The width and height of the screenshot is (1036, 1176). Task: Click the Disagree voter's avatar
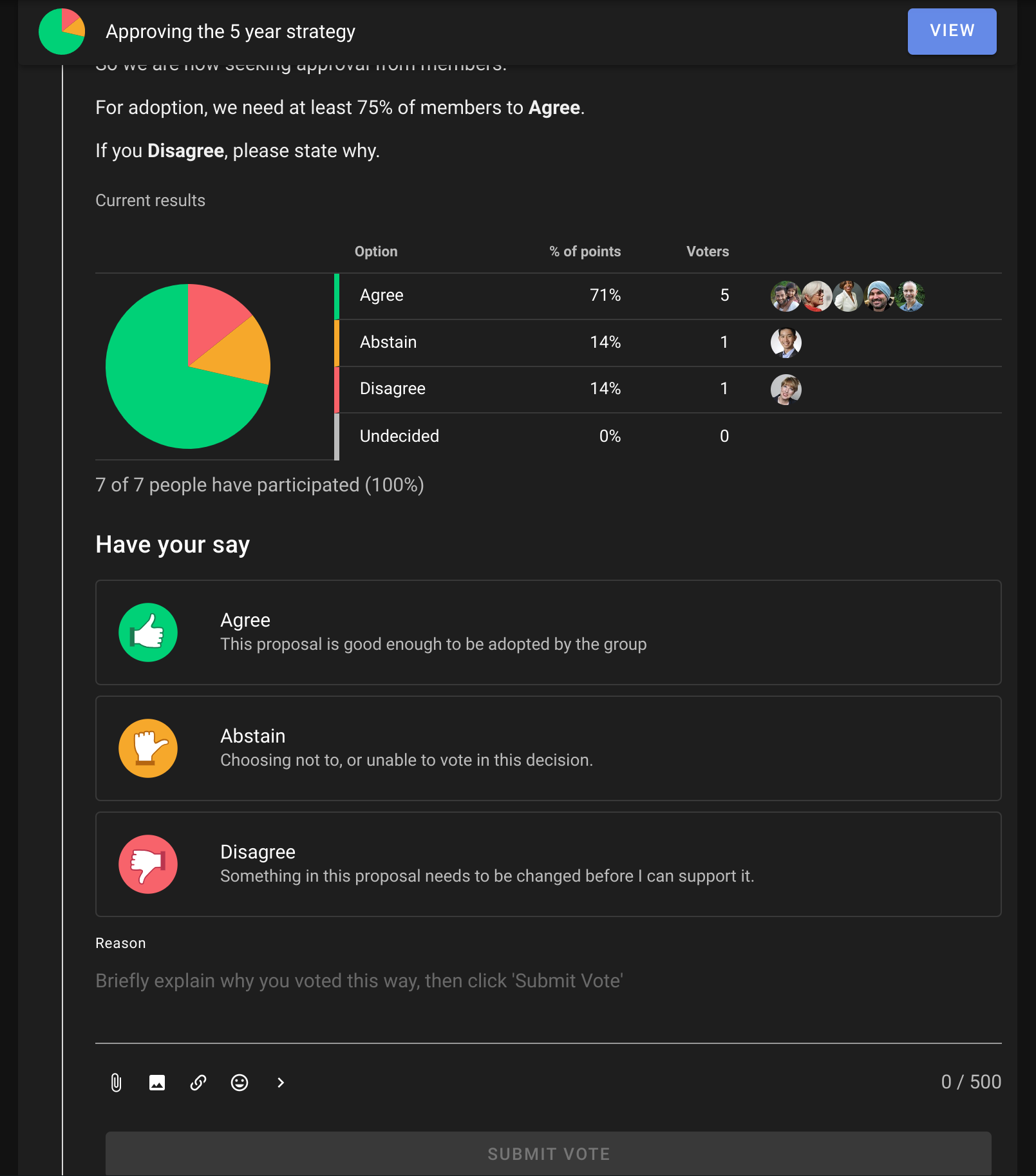(786, 389)
